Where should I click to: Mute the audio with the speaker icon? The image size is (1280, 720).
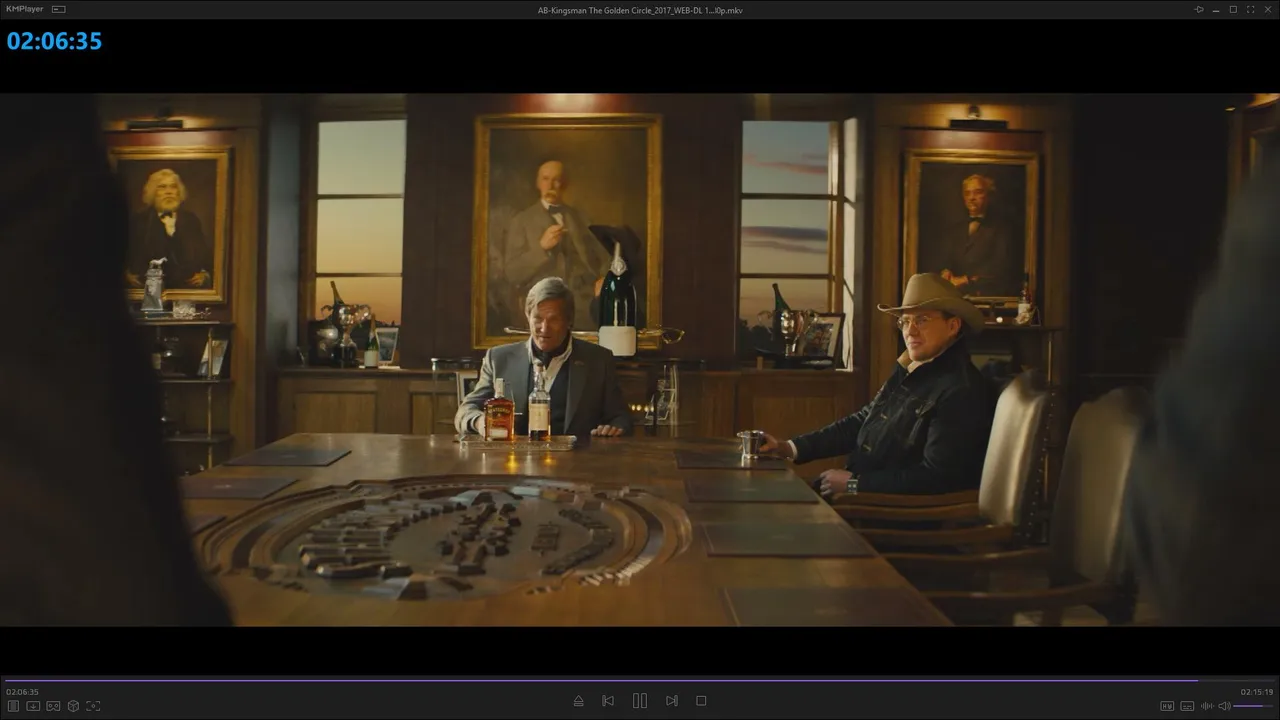[x=1224, y=706]
